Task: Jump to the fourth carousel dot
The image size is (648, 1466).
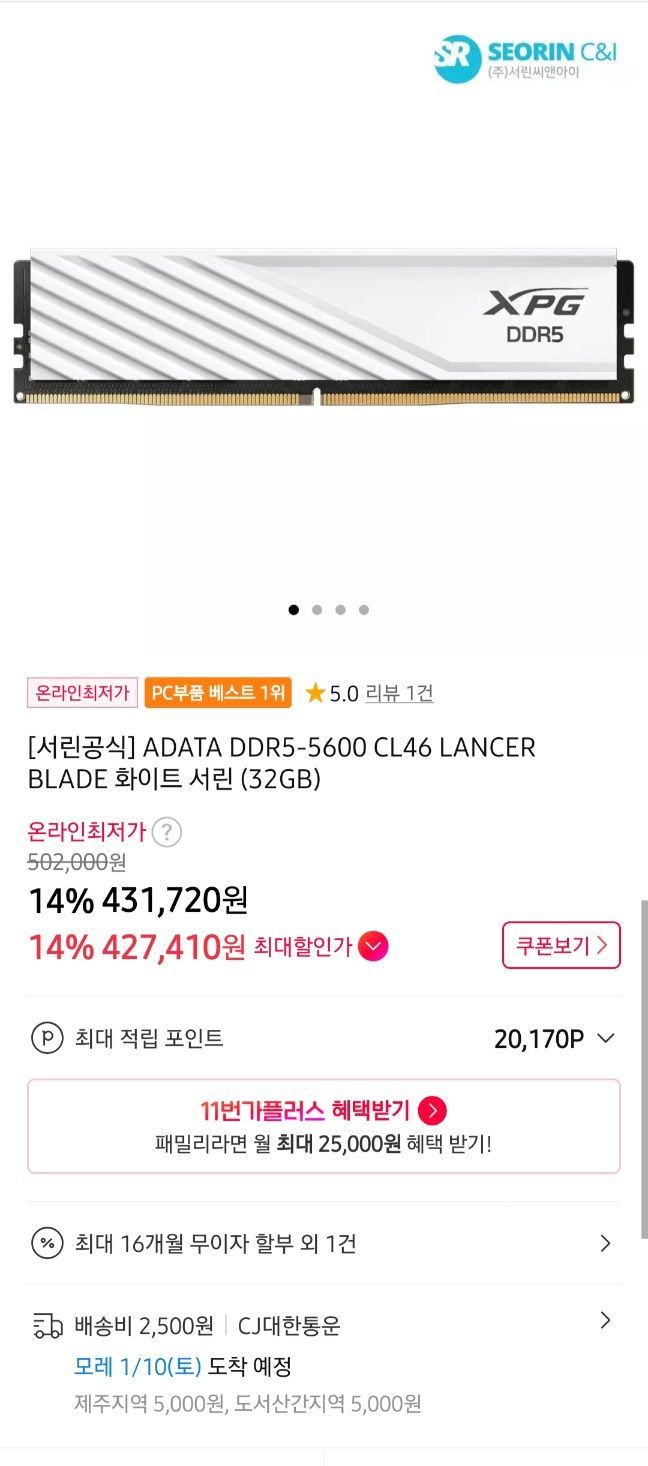Action: coord(364,609)
